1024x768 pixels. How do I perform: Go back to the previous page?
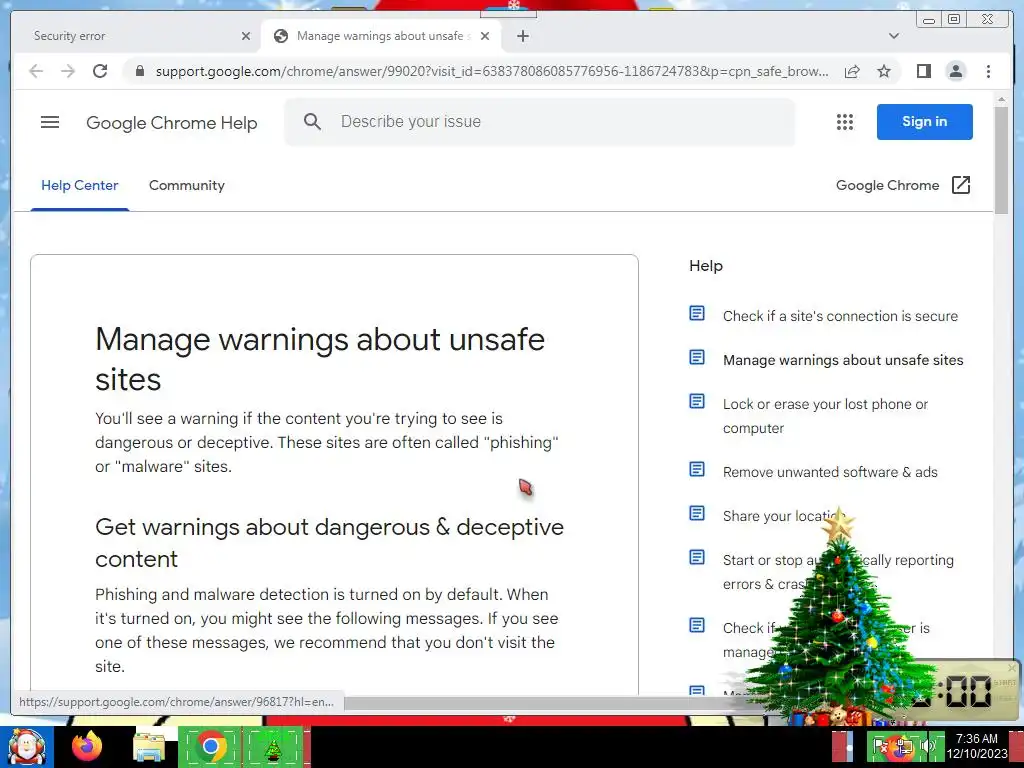click(36, 71)
